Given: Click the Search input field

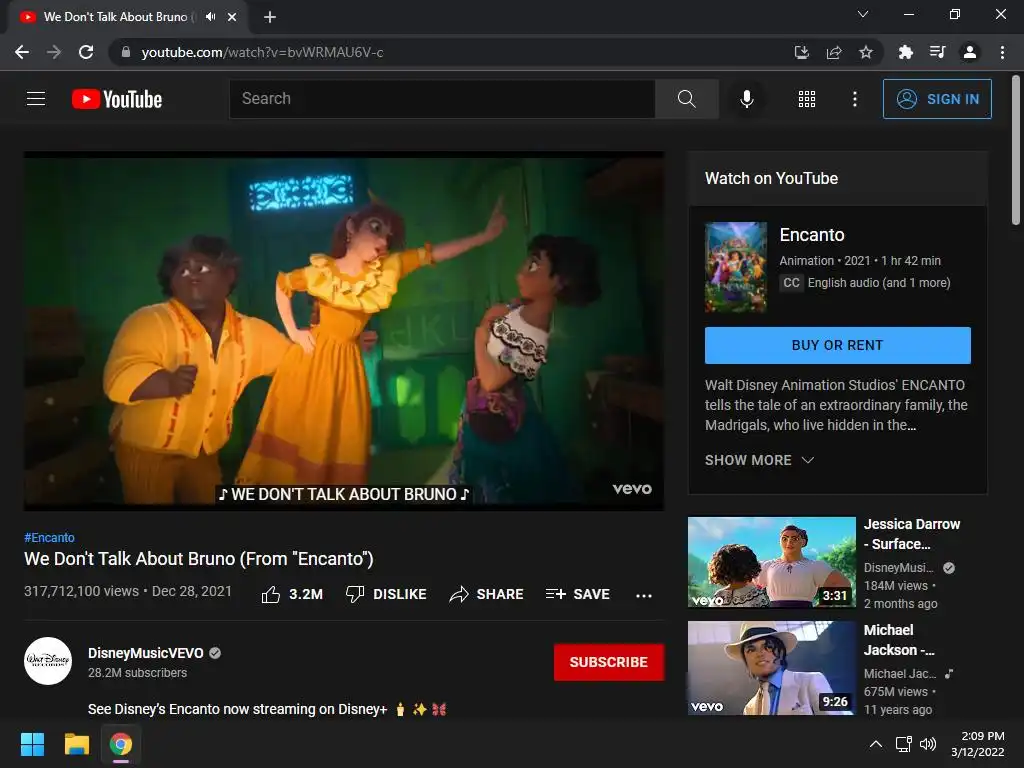Looking at the screenshot, I should [x=442, y=99].
